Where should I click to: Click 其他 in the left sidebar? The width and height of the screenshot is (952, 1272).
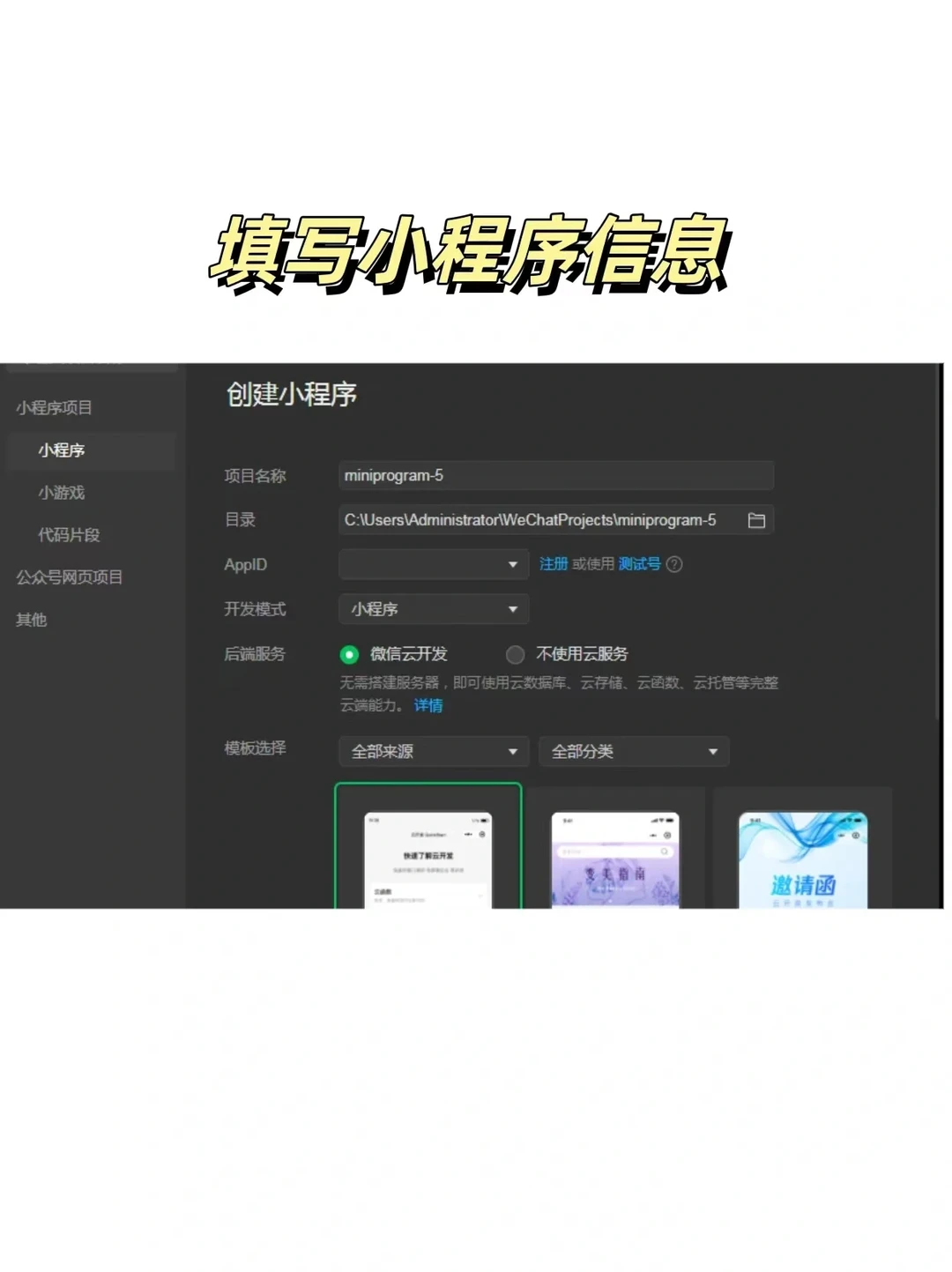coord(31,620)
